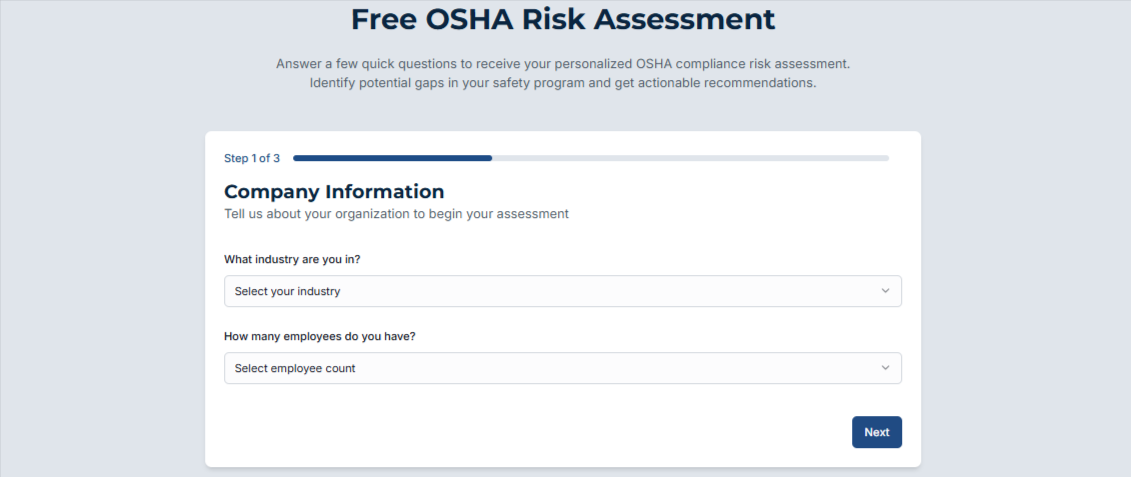Click the 'Step 1 of 3' indicator

click(252, 158)
